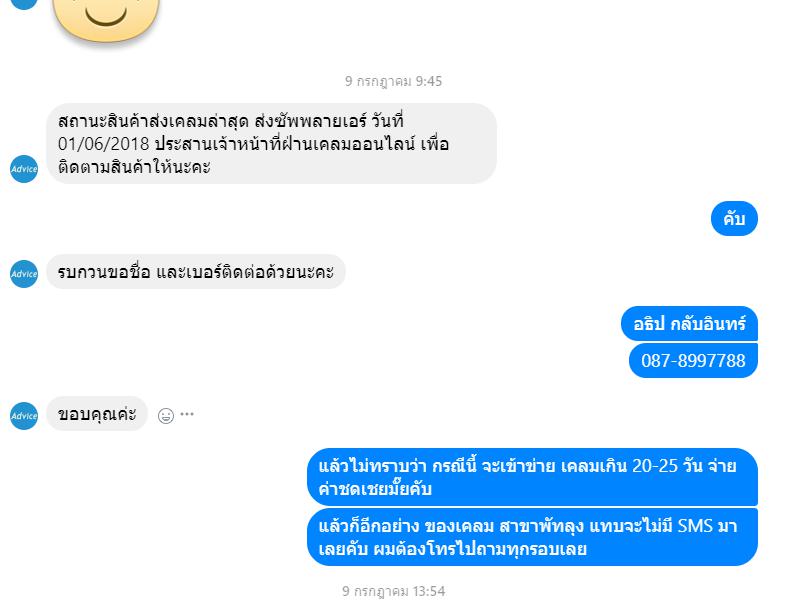Screen dimensions: 788x610
Task: Click the อธิป กลับอินทร์ name bubble
Action: [x=690, y=324]
